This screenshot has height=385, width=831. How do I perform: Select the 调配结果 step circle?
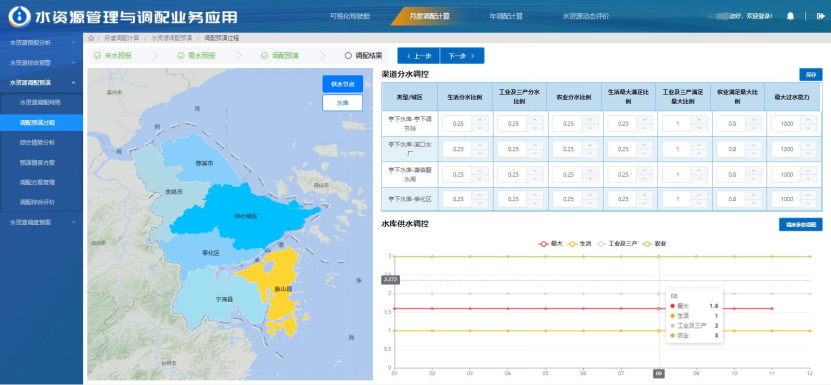click(x=348, y=55)
